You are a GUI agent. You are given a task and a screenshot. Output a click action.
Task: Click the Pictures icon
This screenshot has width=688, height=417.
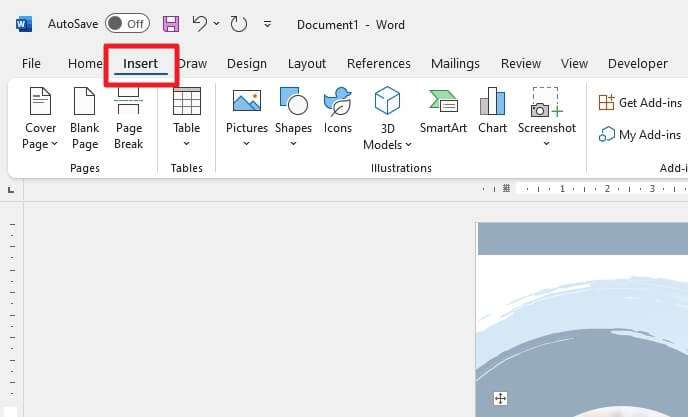point(247,101)
